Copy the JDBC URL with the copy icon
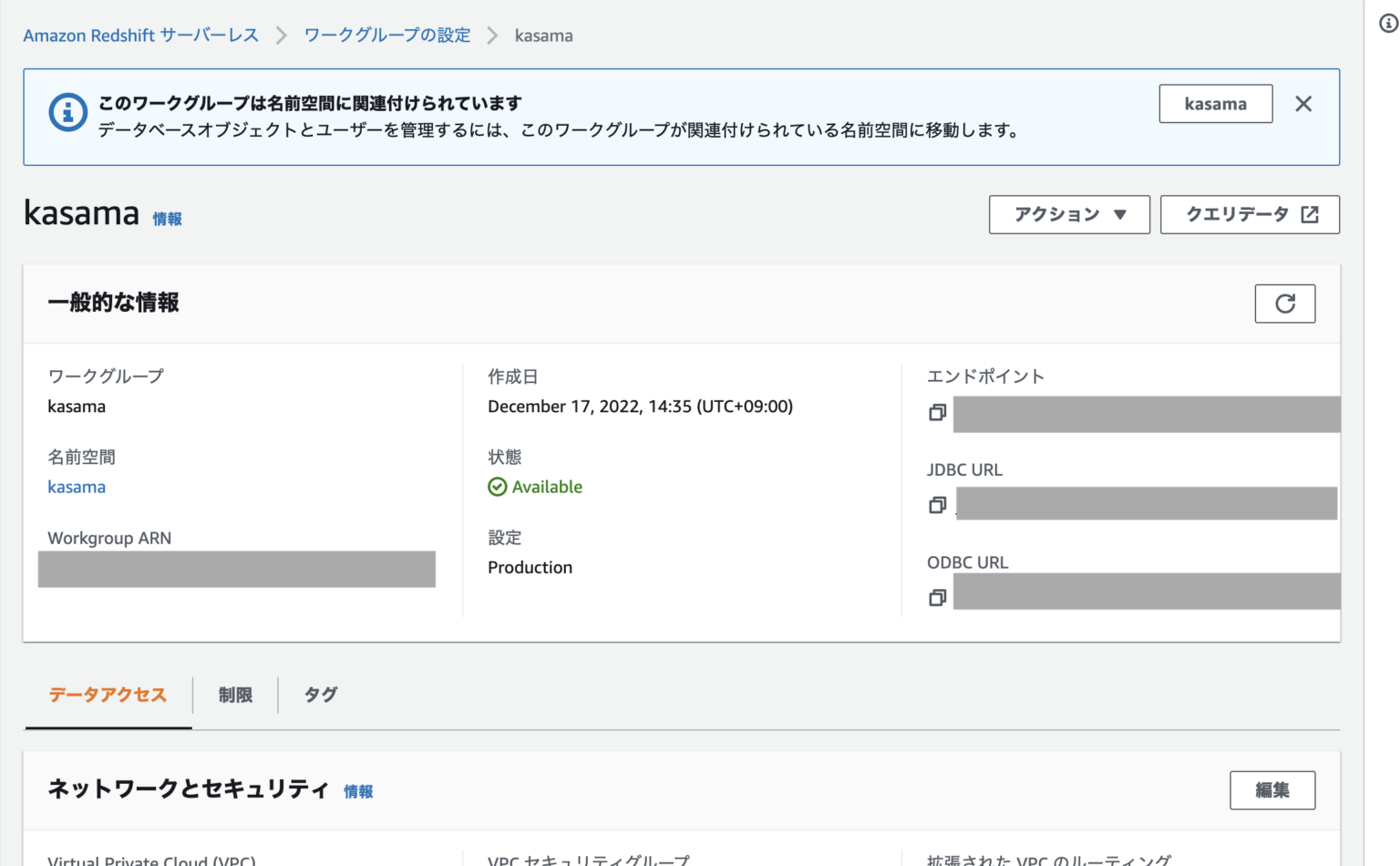The image size is (1400, 866). point(937,503)
